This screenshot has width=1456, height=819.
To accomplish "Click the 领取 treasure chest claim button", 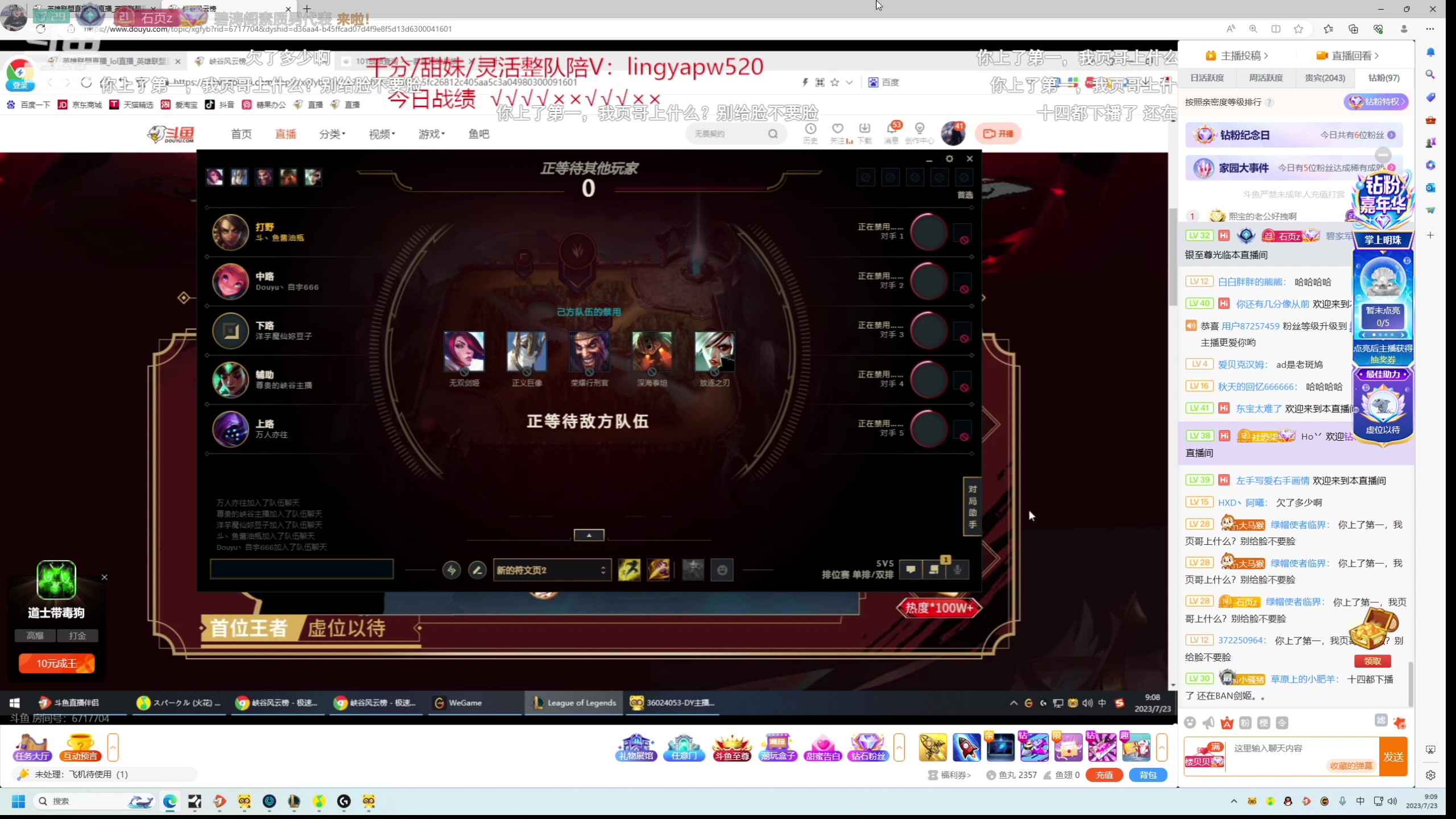I will 1372,661.
